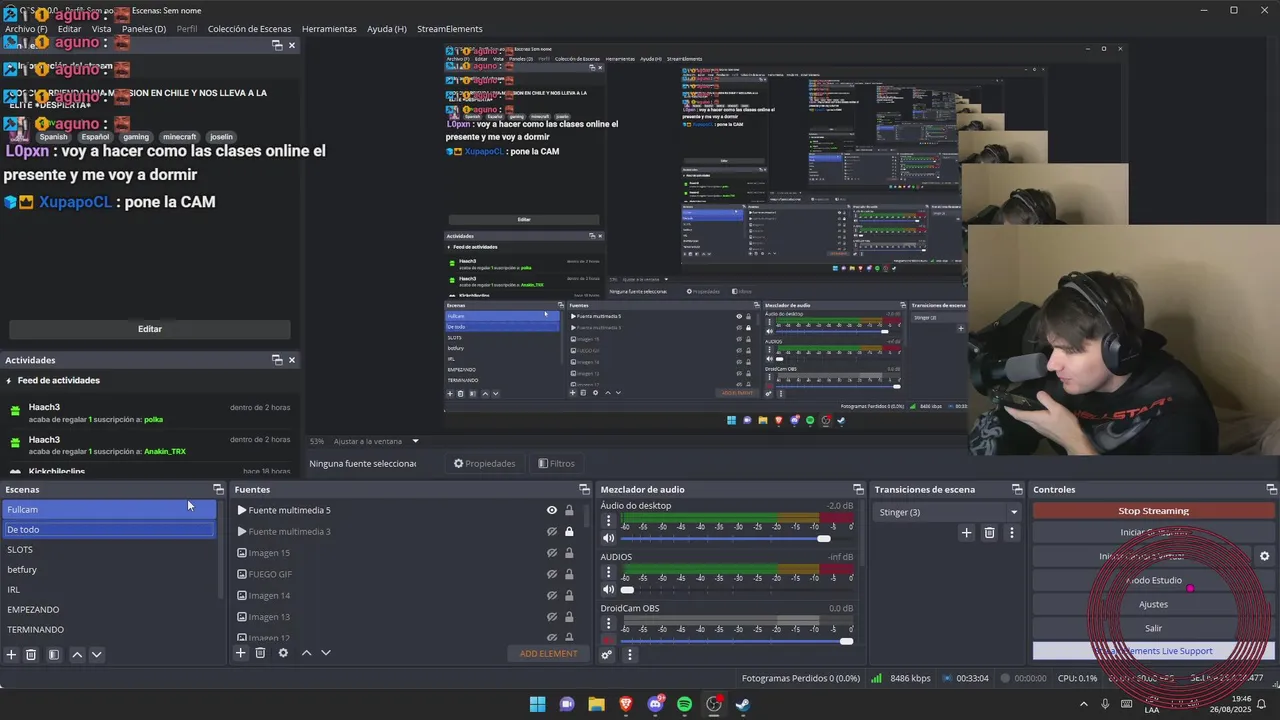Viewport: 1280px width, 720px height.
Task: Open the Colección de Escenas menu
Action: tap(250, 29)
